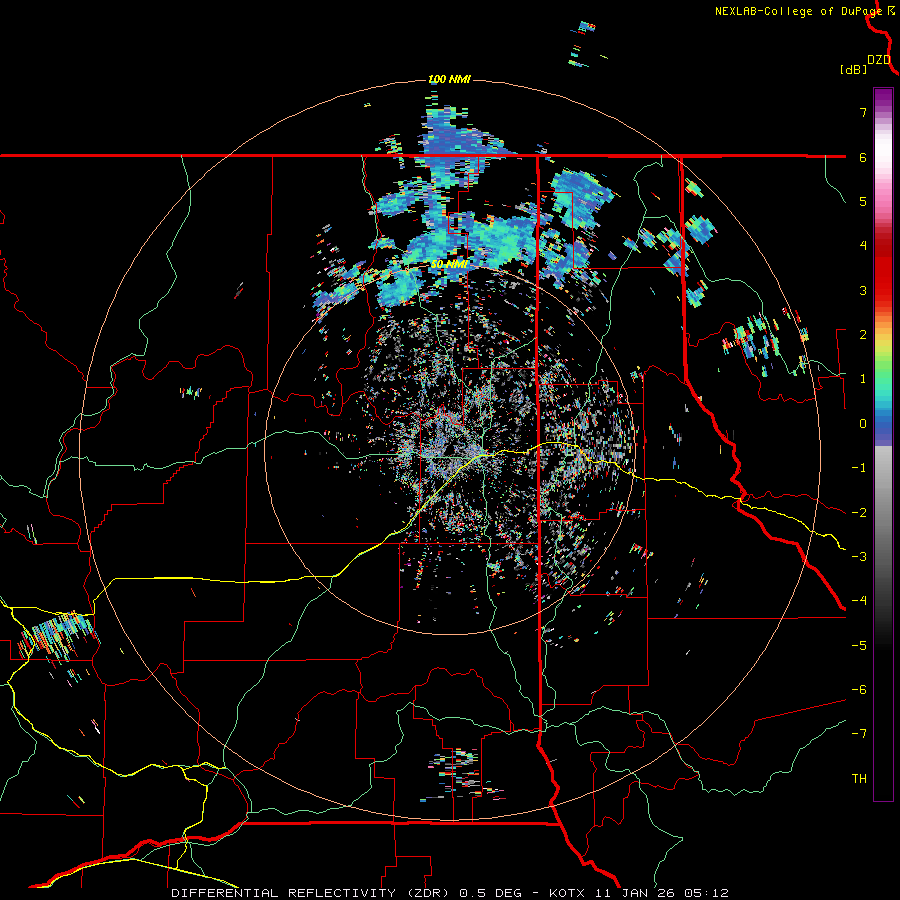
Task: Click the "4" tick label on the color scale
Action: 863,246
